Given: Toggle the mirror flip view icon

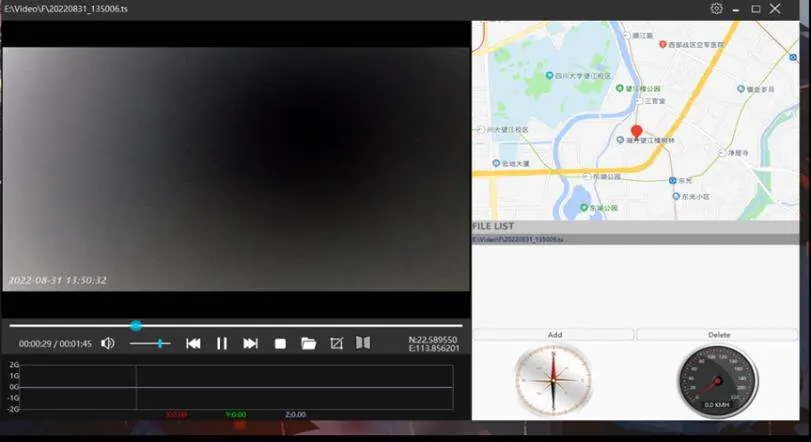Looking at the screenshot, I should [x=363, y=343].
